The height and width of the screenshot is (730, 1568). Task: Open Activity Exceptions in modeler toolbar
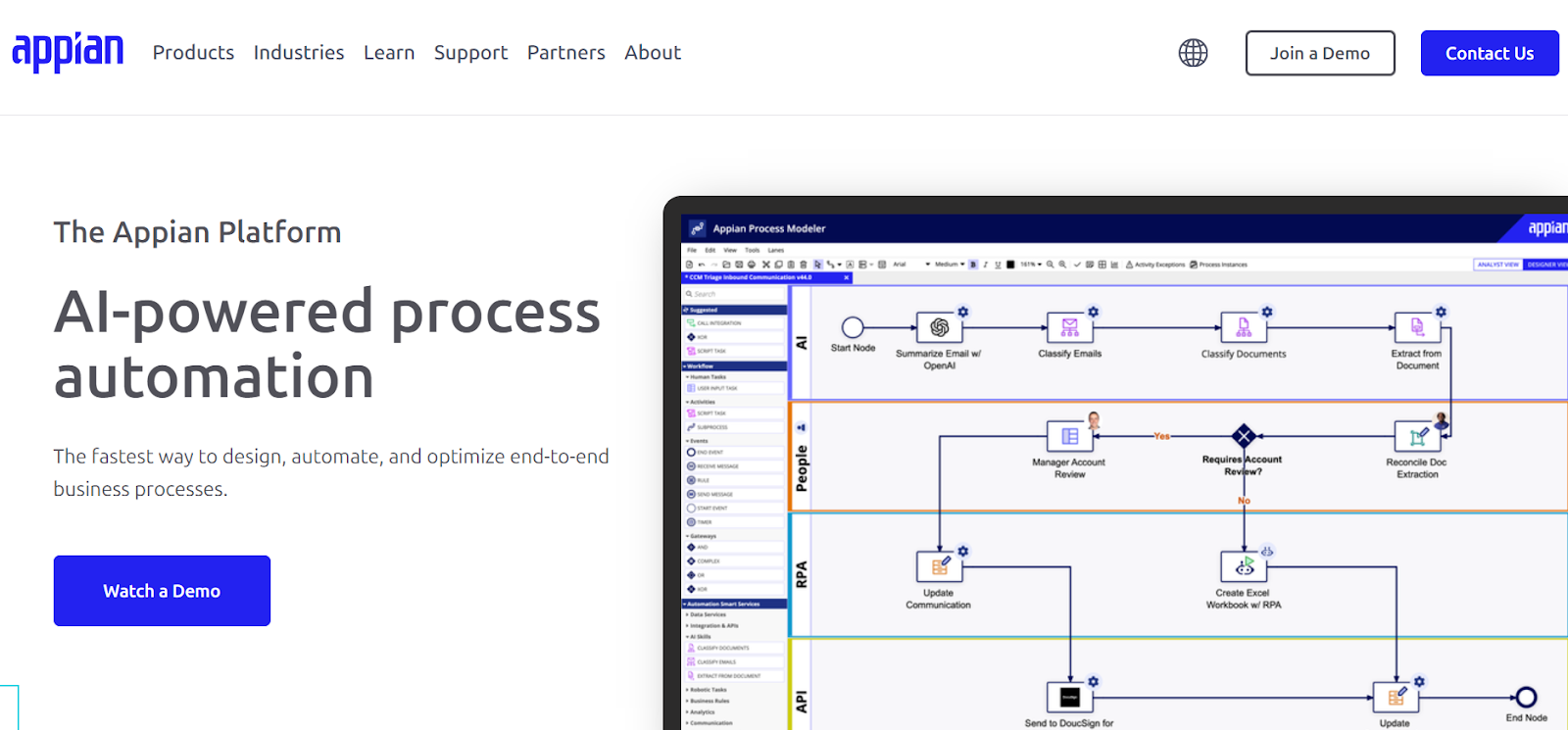1155,265
